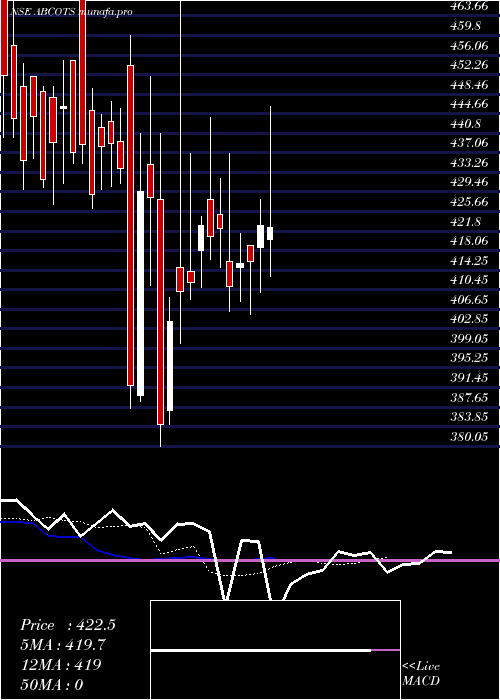Click the 452.26 price axis label

469,65
